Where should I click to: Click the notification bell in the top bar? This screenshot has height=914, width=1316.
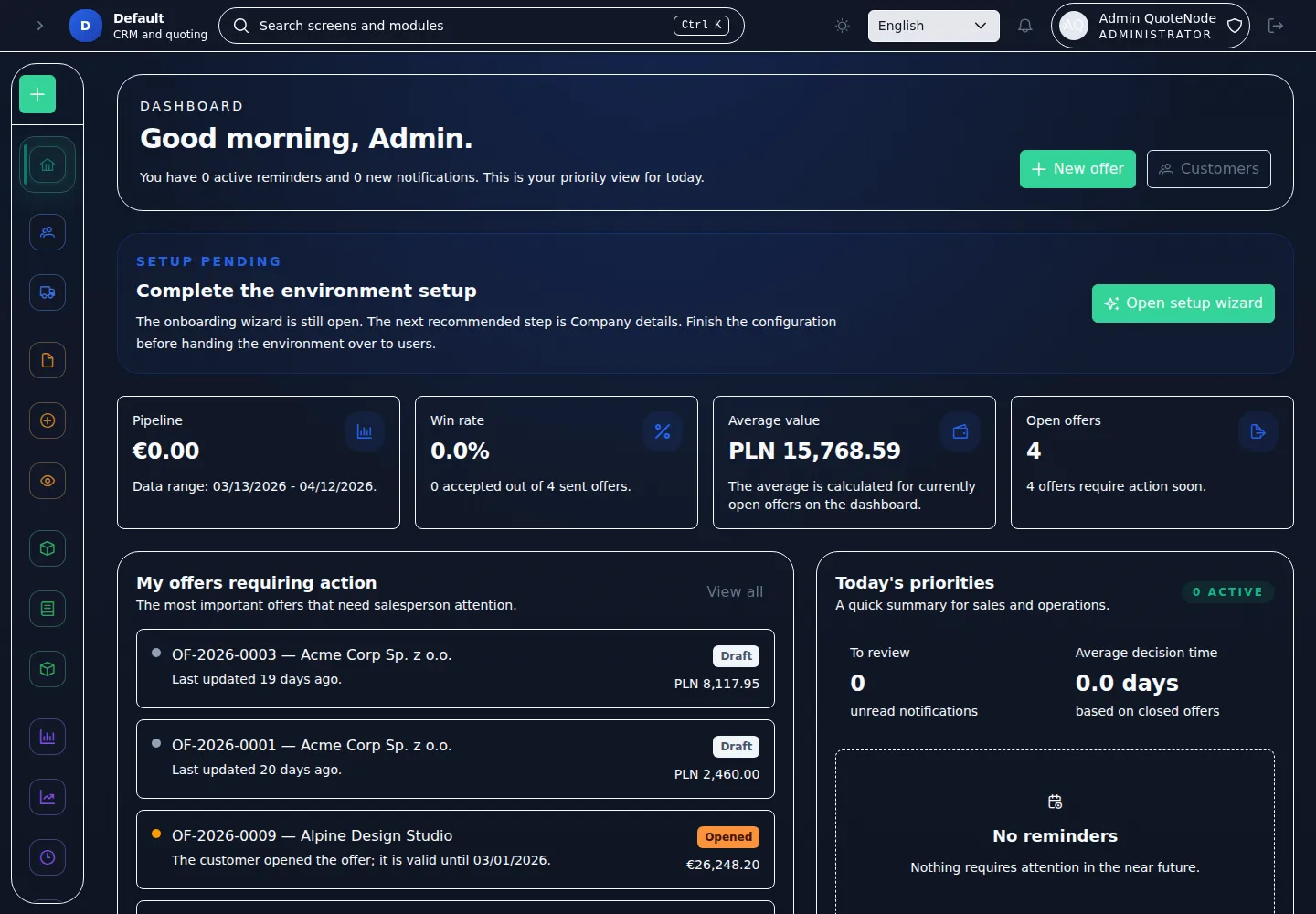1024,26
